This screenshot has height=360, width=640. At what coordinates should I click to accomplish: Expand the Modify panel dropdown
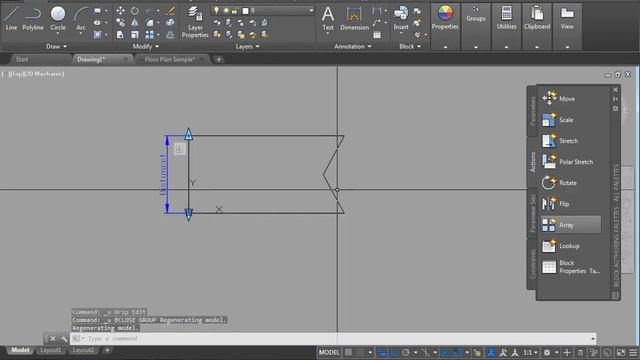point(146,47)
